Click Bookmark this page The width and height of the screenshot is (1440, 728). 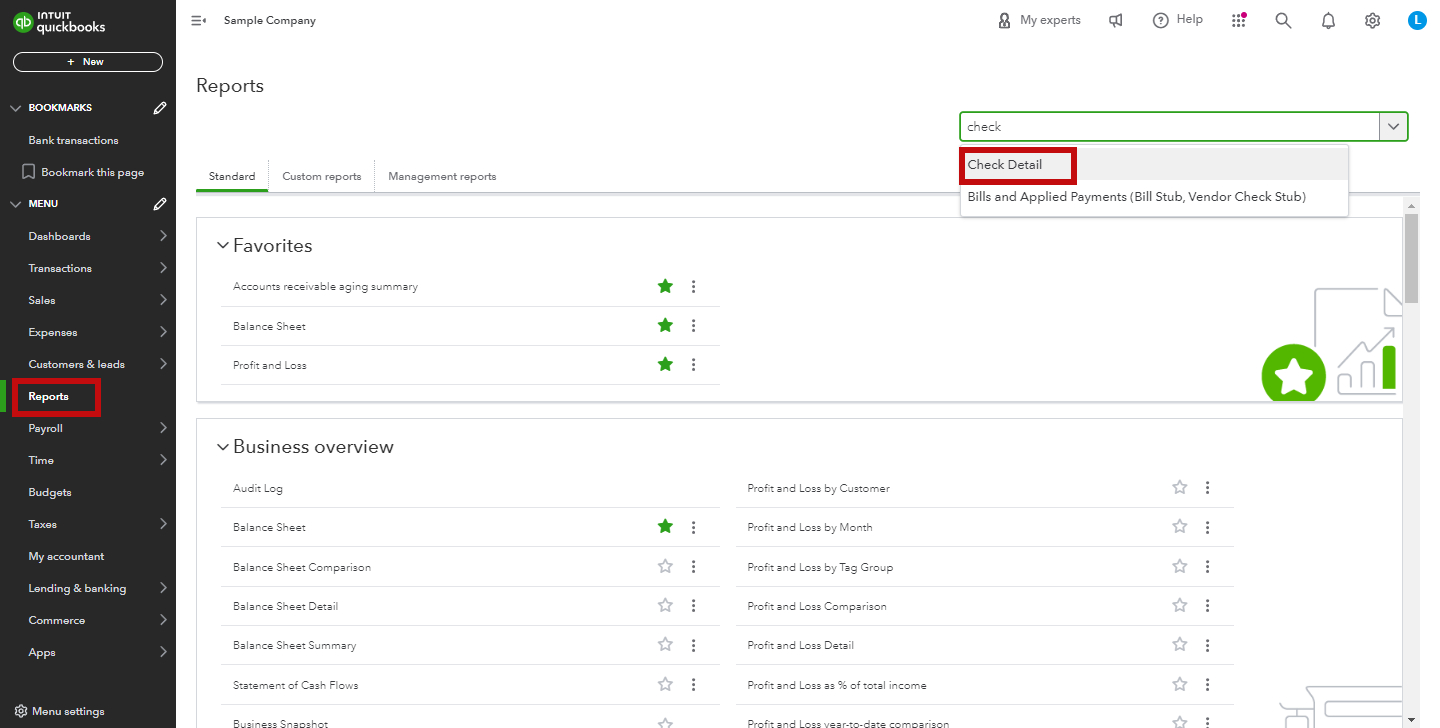click(83, 172)
